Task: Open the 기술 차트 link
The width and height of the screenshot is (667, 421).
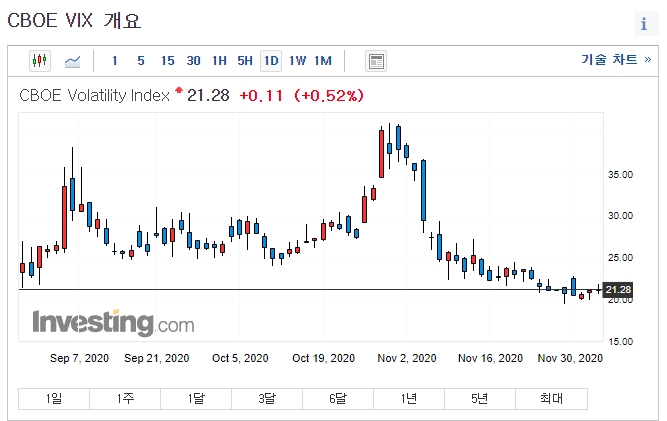Action: pyautogui.click(x=616, y=59)
